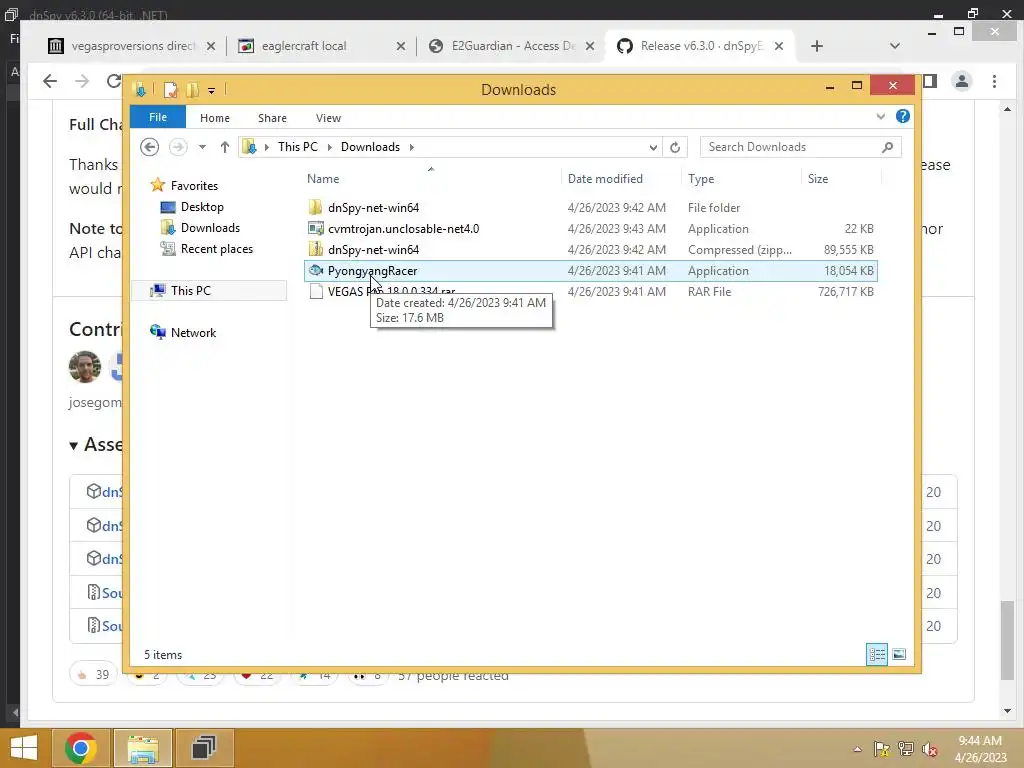
Task: Sort files by Date modified column
Action: (605, 179)
